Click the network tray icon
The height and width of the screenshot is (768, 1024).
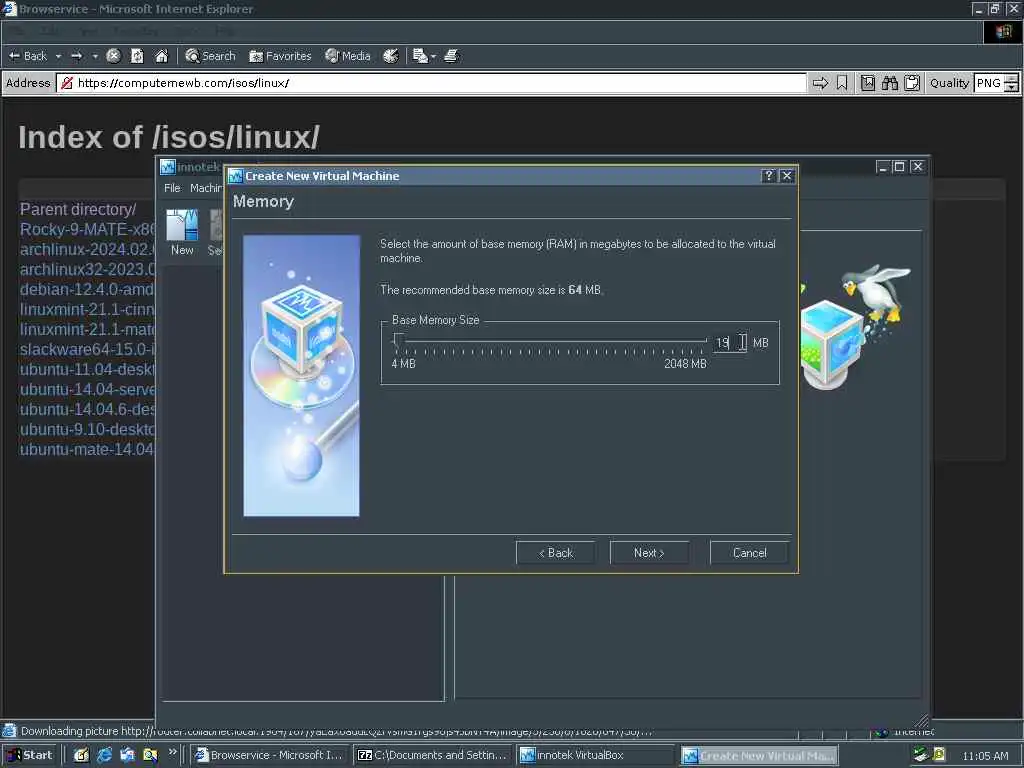[x=921, y=756]
